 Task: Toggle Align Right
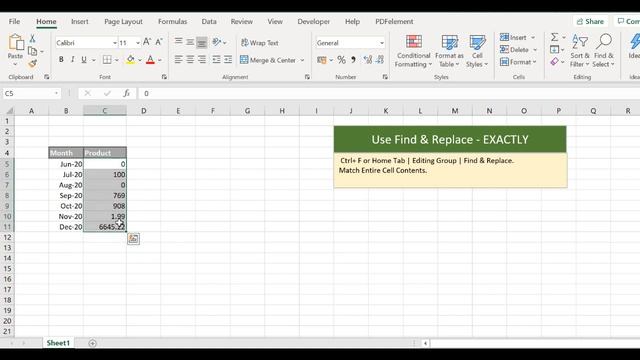click(202, 60)
